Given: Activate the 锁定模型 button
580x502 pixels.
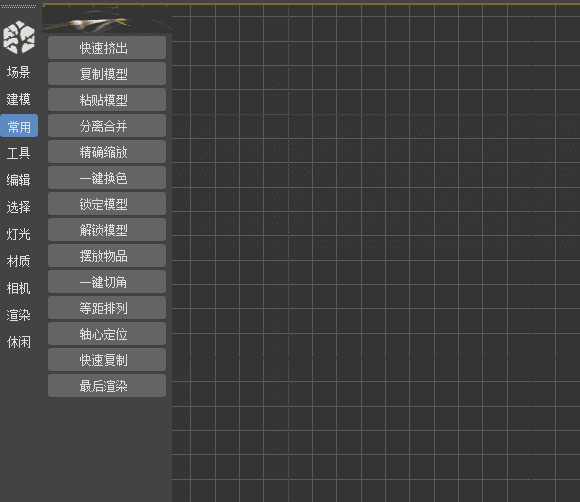Looking at the screenshot, I should pyautogui.click(x=107, y=204).
